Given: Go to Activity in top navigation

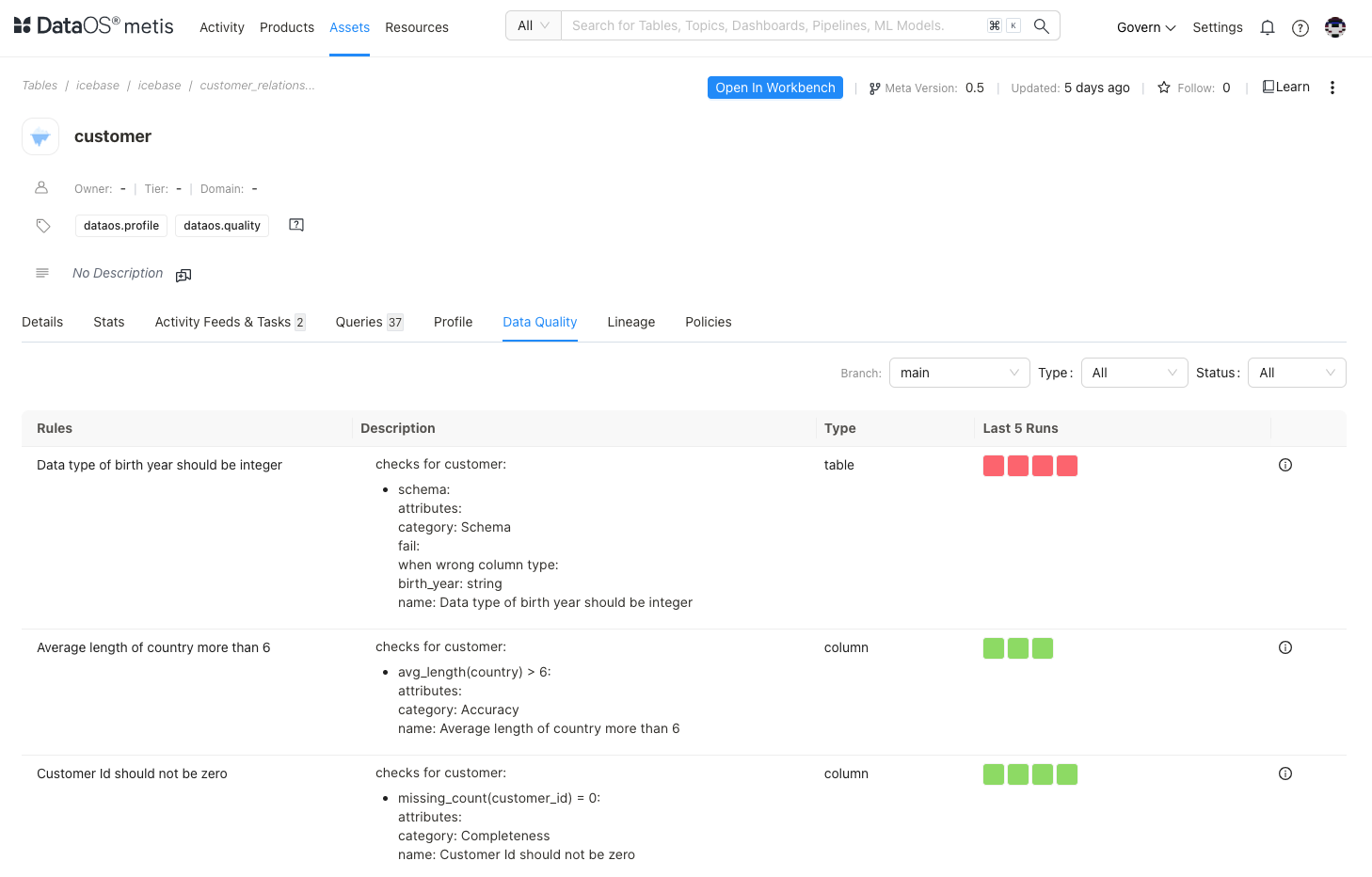Looking at the screenshot, I should tap(222, 27).
